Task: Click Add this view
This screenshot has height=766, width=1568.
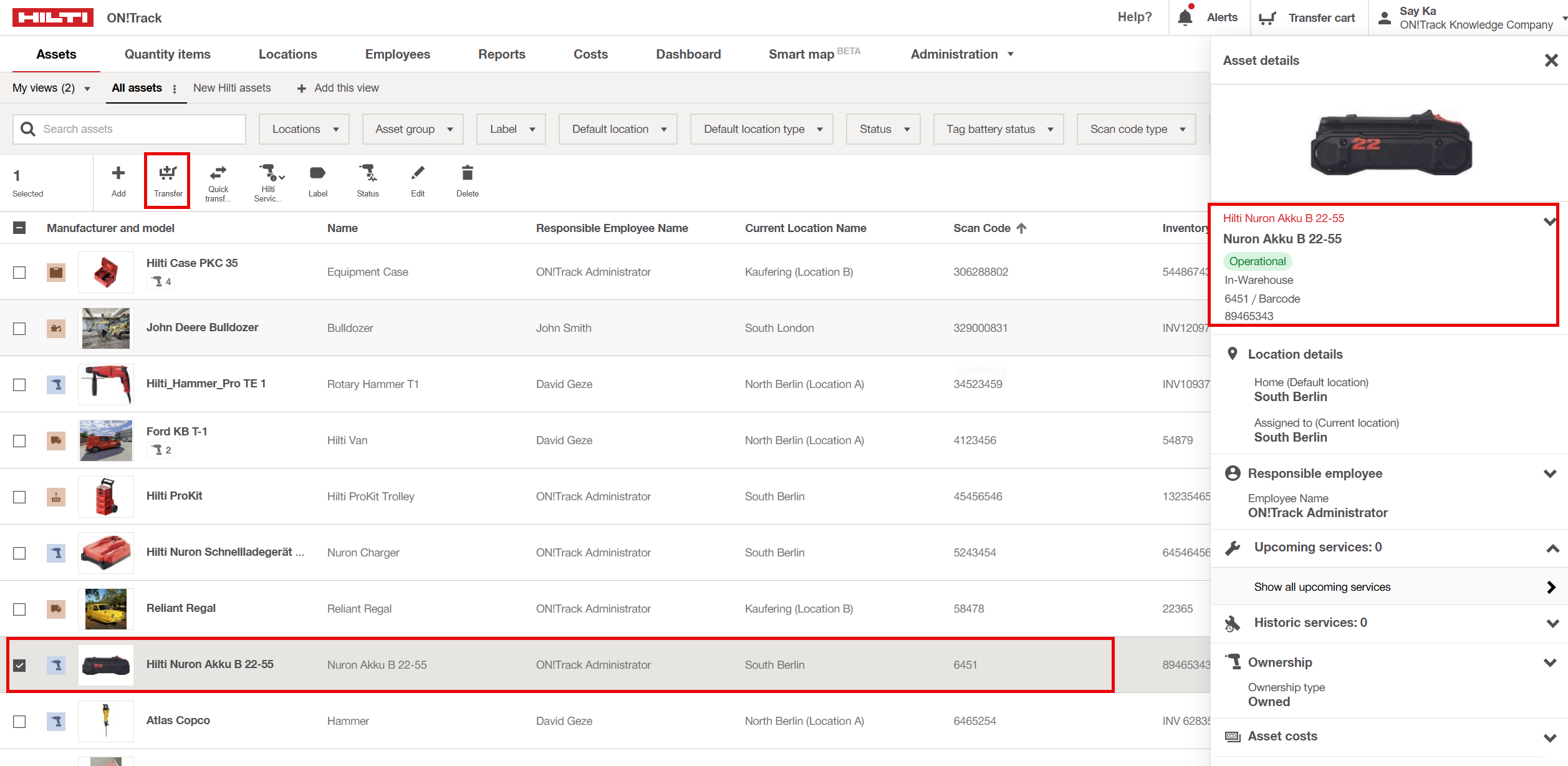Action: 337,88
